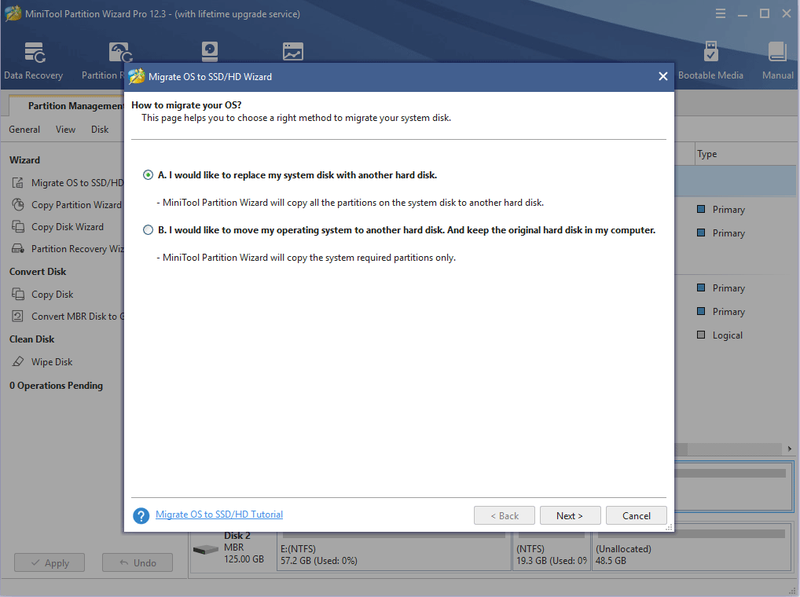The height and width of the screenshot is (597, 800).
Task: Click scrollbar right arrow in partition list
Action: coord(789,449)
